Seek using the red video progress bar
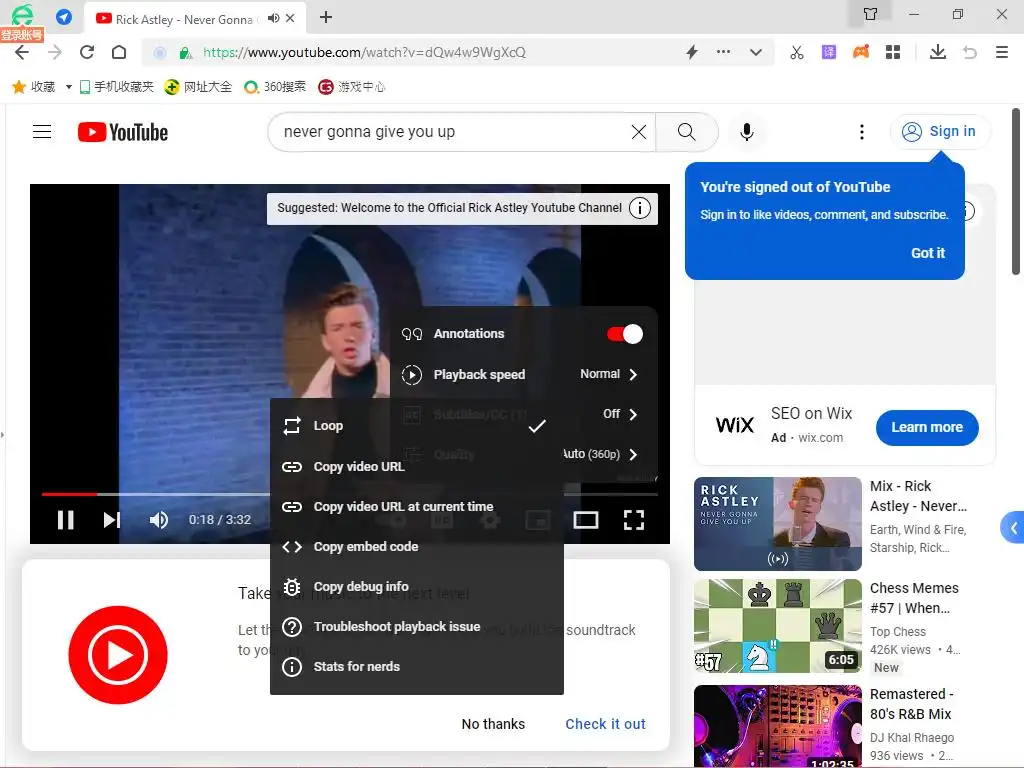This screenshot has height=768, width=1024. point(69,494)
